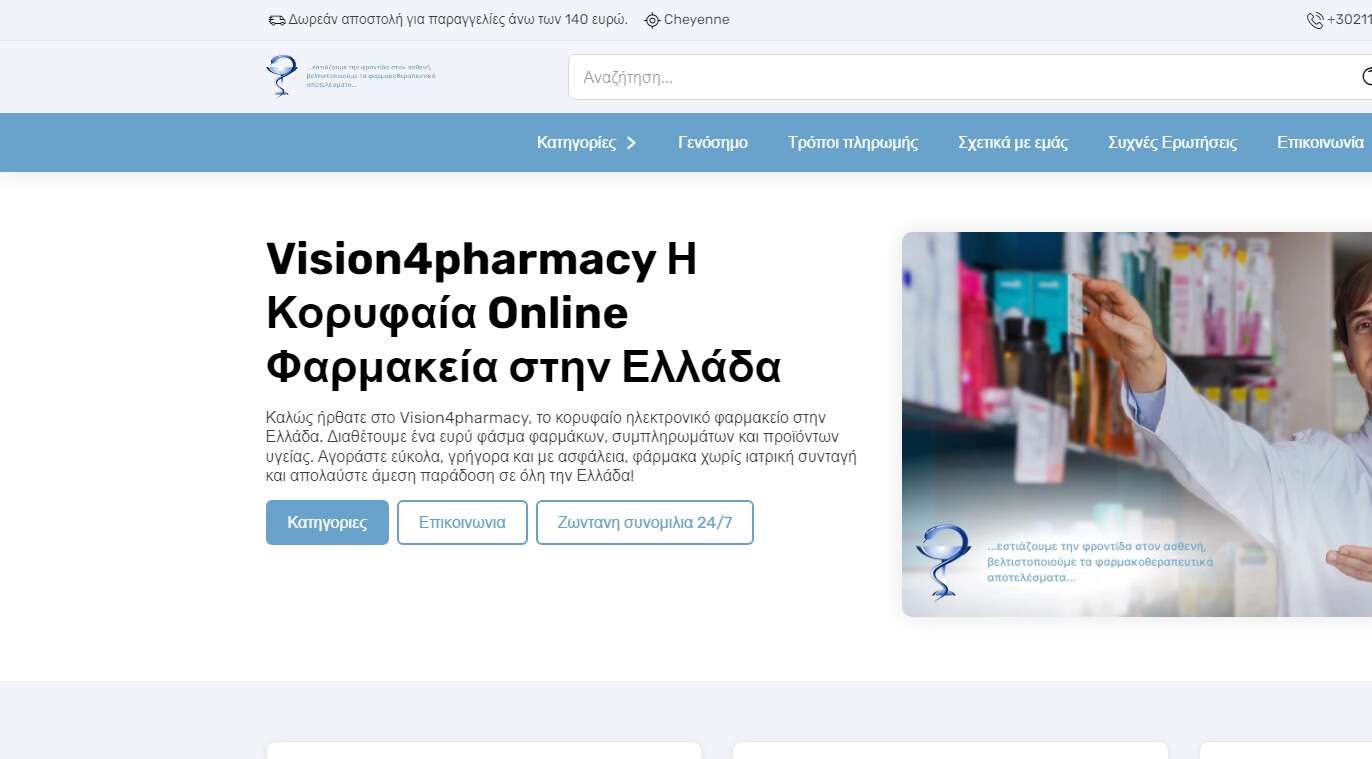Click the phone icon in top bar
The height and width of the screenshot is (759, 1372).
[1315, 20]
